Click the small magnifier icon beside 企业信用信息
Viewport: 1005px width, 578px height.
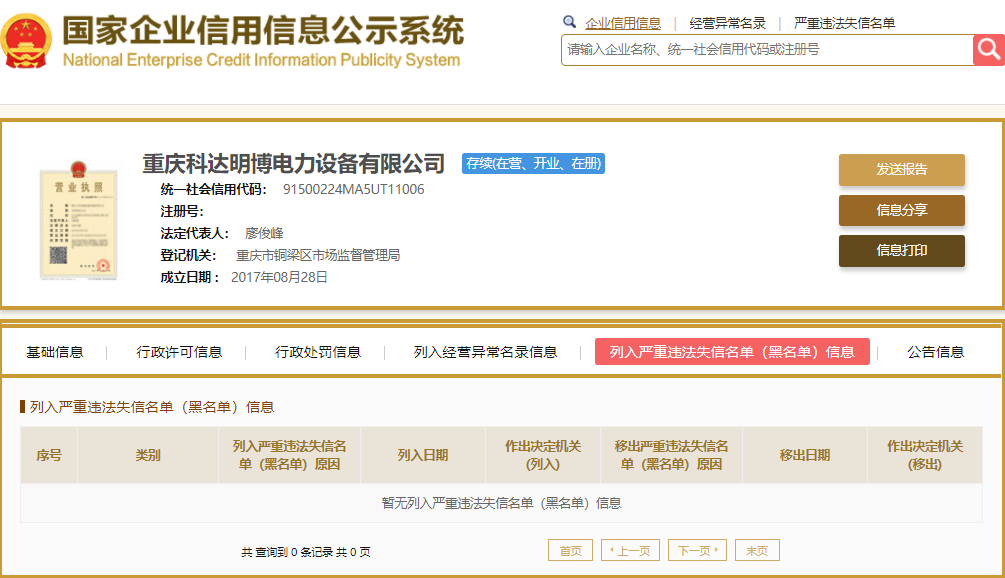click(x=570, y=22)
